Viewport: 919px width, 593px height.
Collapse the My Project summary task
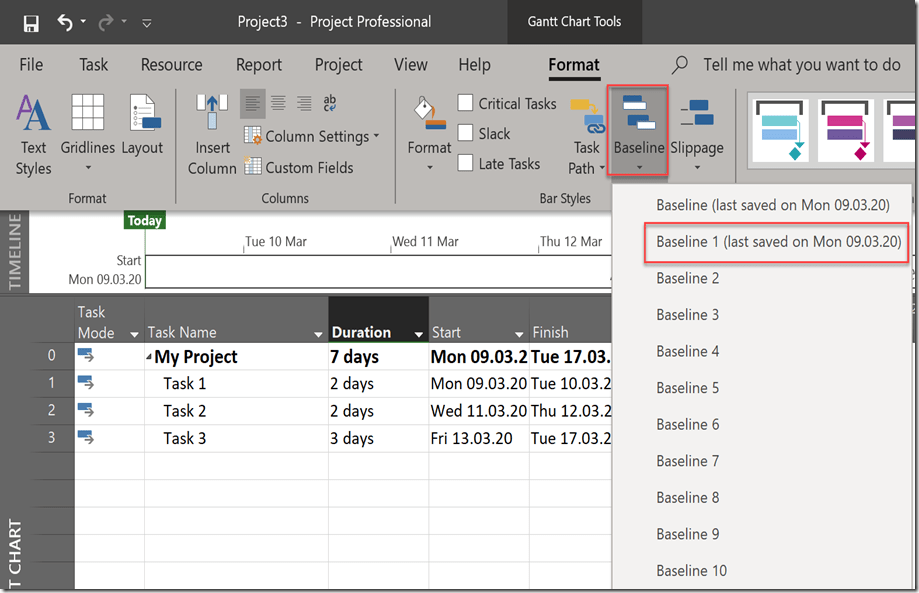(149, 358)
